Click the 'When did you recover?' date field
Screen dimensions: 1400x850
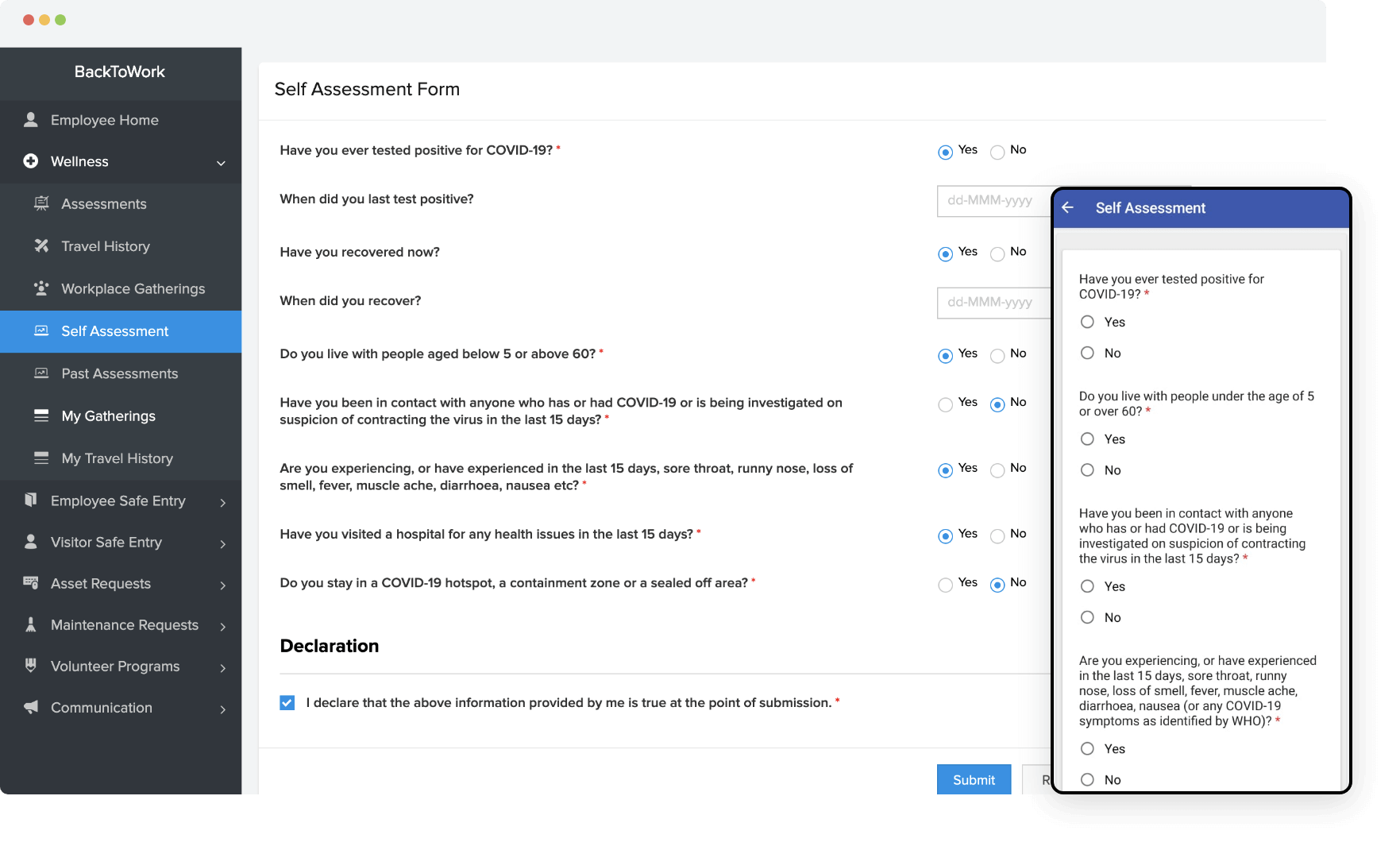pyautogui.click(x=994, y=303)
